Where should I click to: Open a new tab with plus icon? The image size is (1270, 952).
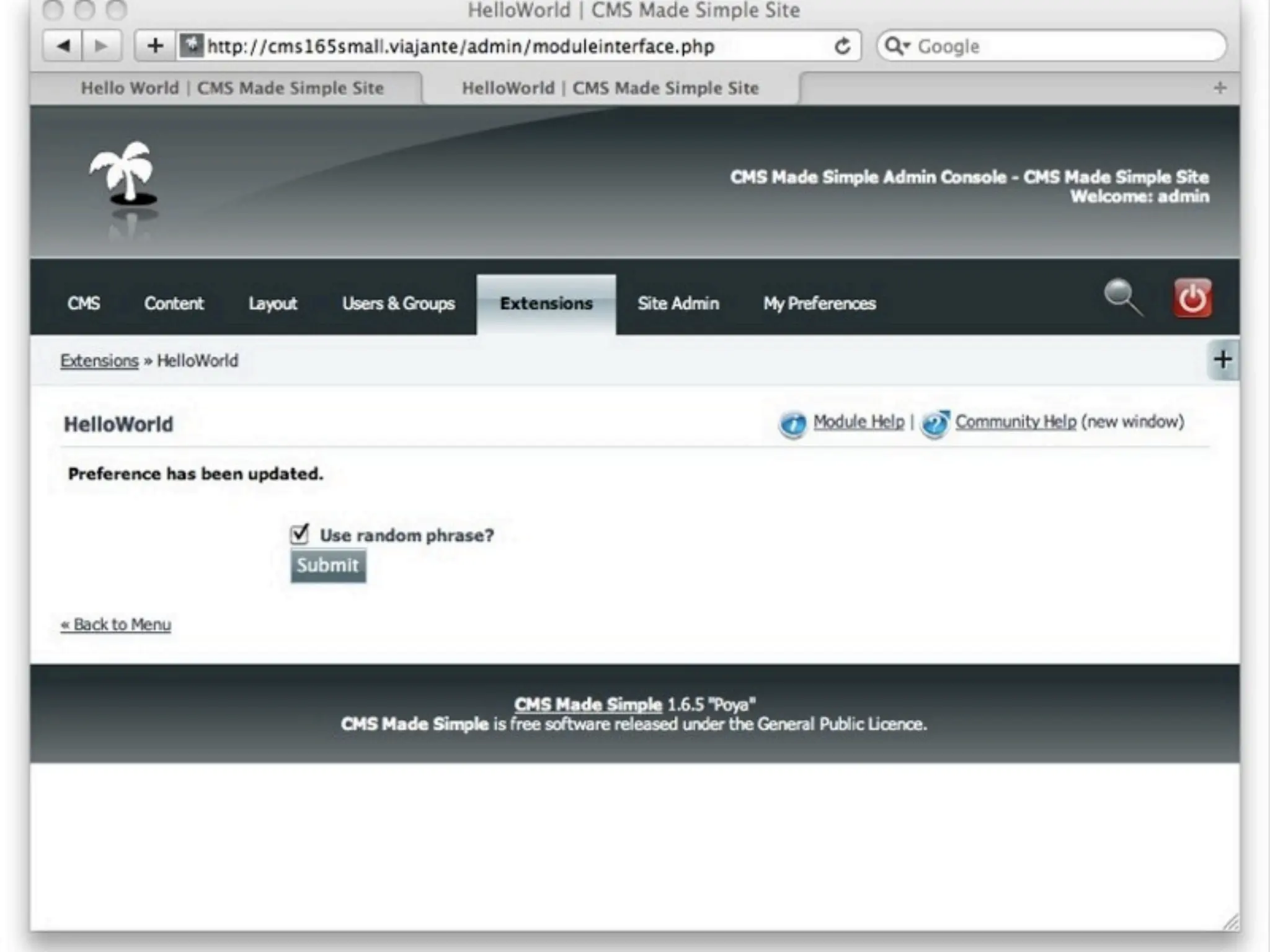1220,88
